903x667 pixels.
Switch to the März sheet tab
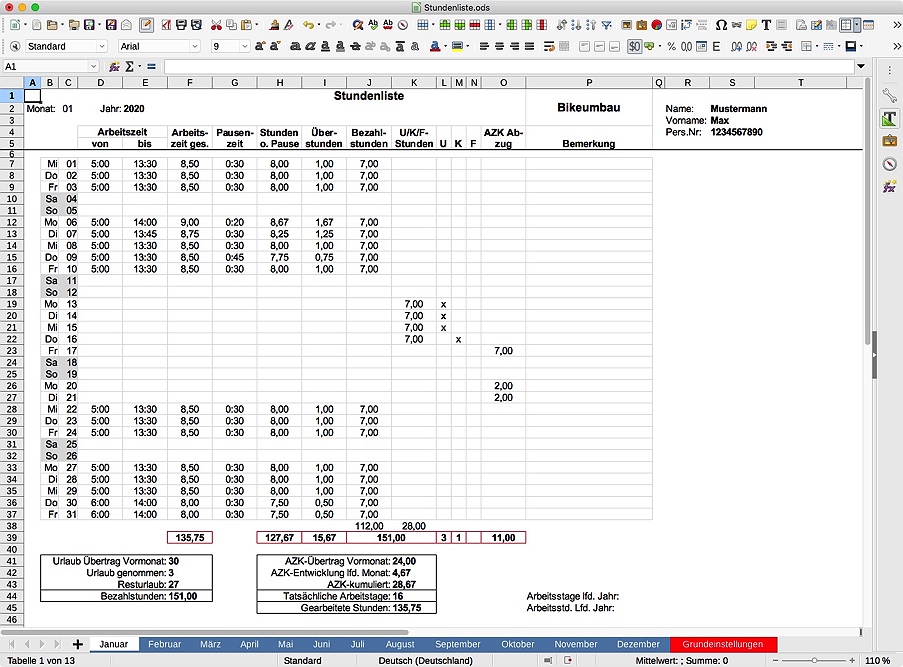(210, 644)
